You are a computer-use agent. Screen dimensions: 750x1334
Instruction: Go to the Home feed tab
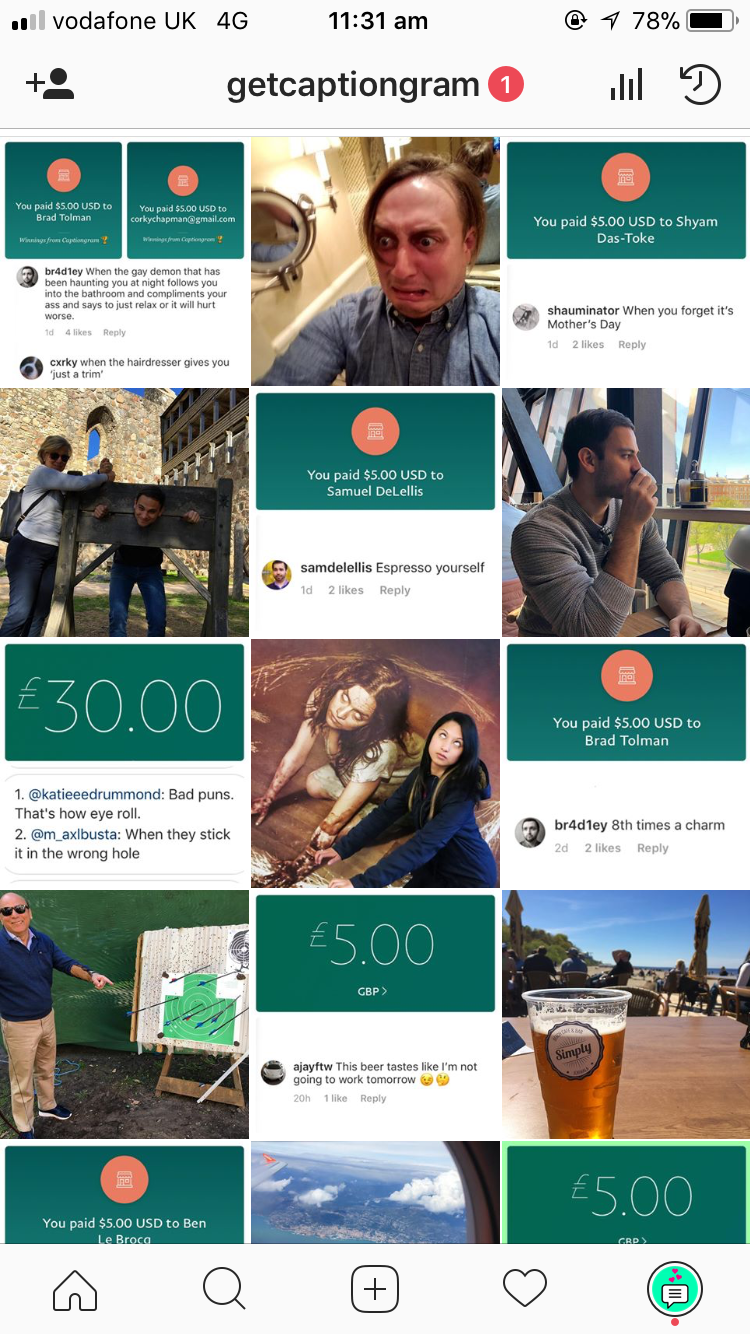[75, 1289]
